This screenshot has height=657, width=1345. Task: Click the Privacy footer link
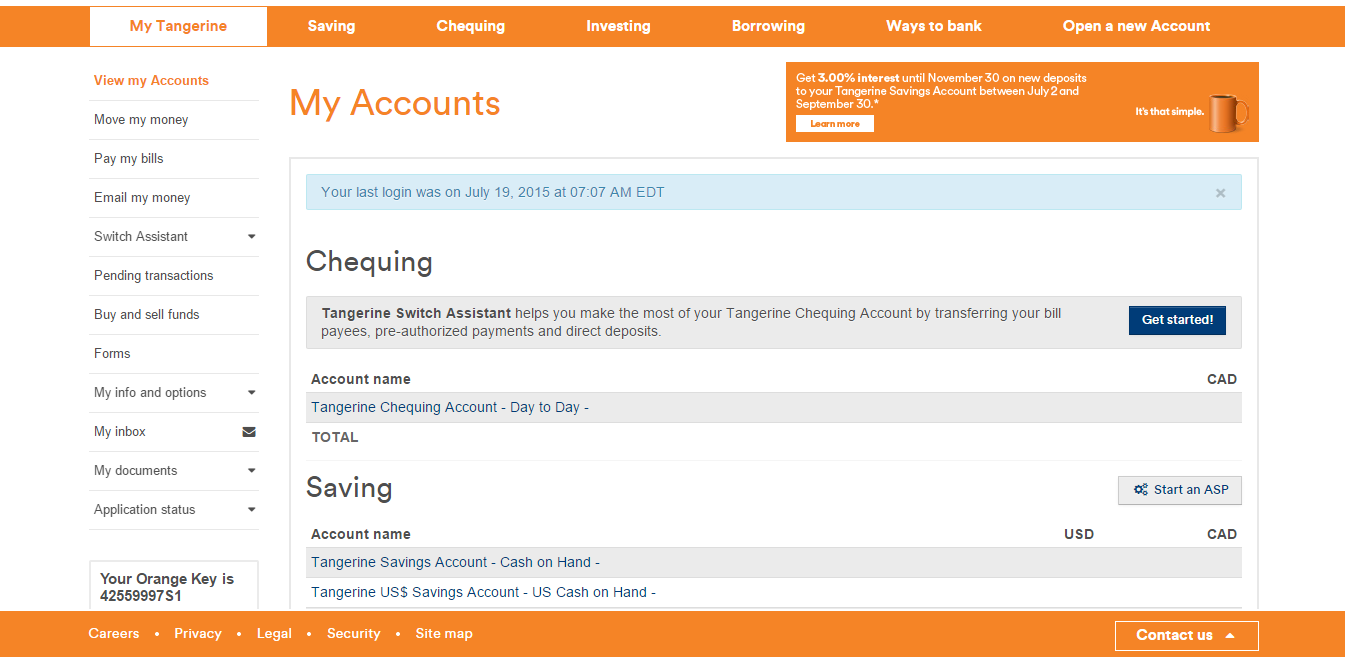coord(198,634)
